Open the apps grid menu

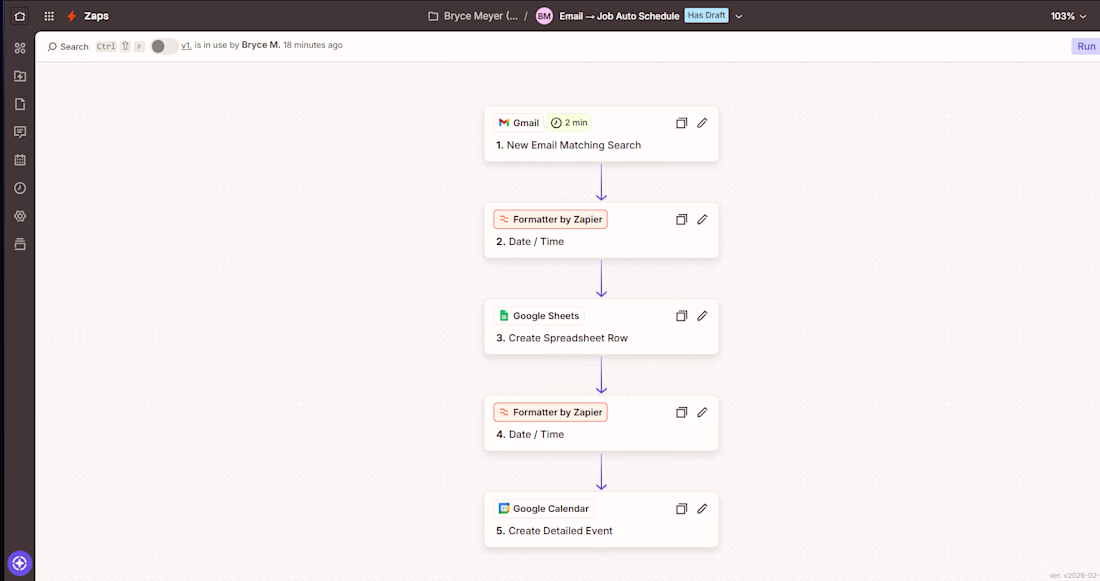(49, 16)
